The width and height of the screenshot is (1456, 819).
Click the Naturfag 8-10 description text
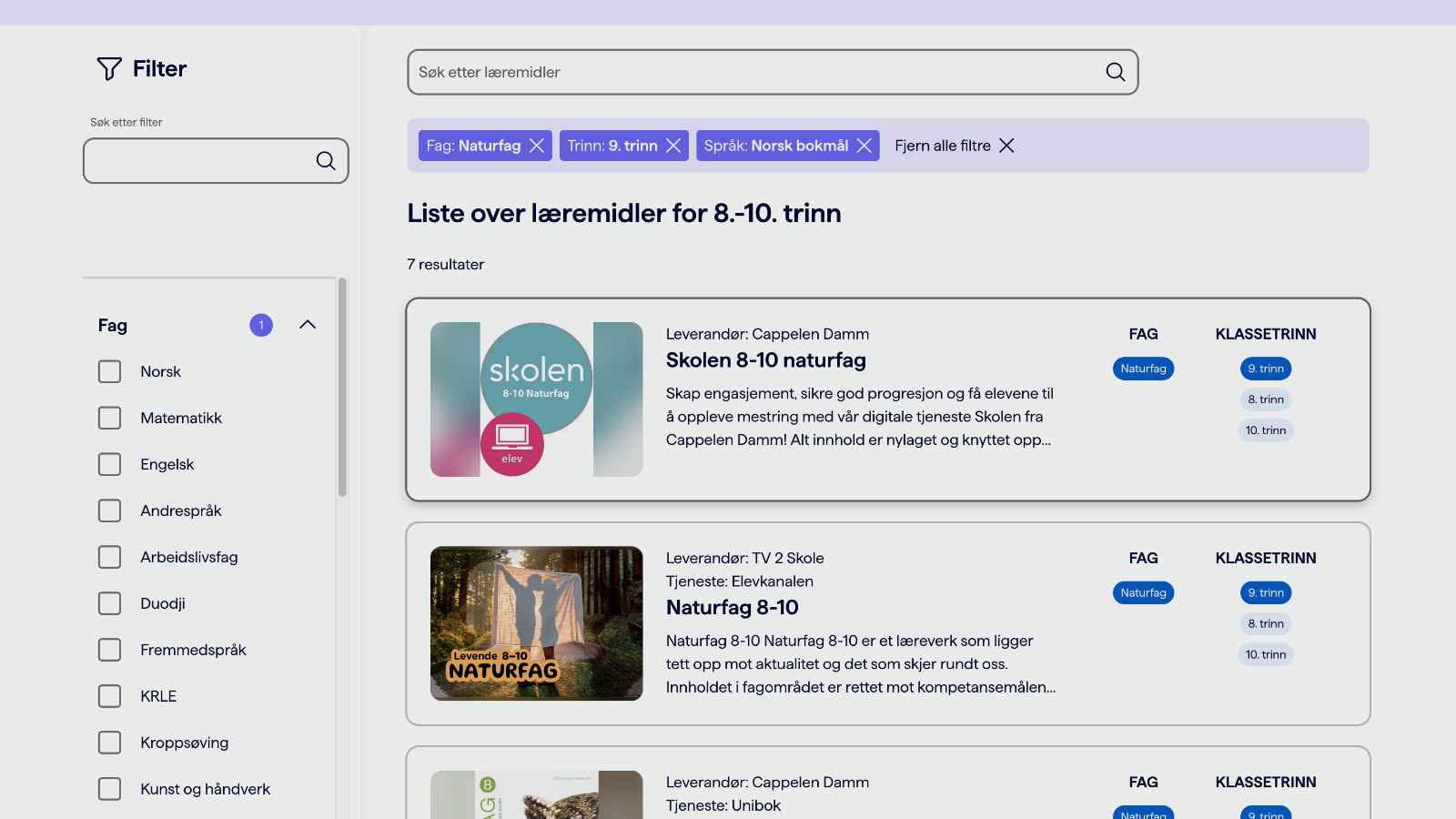coord(861,664)
